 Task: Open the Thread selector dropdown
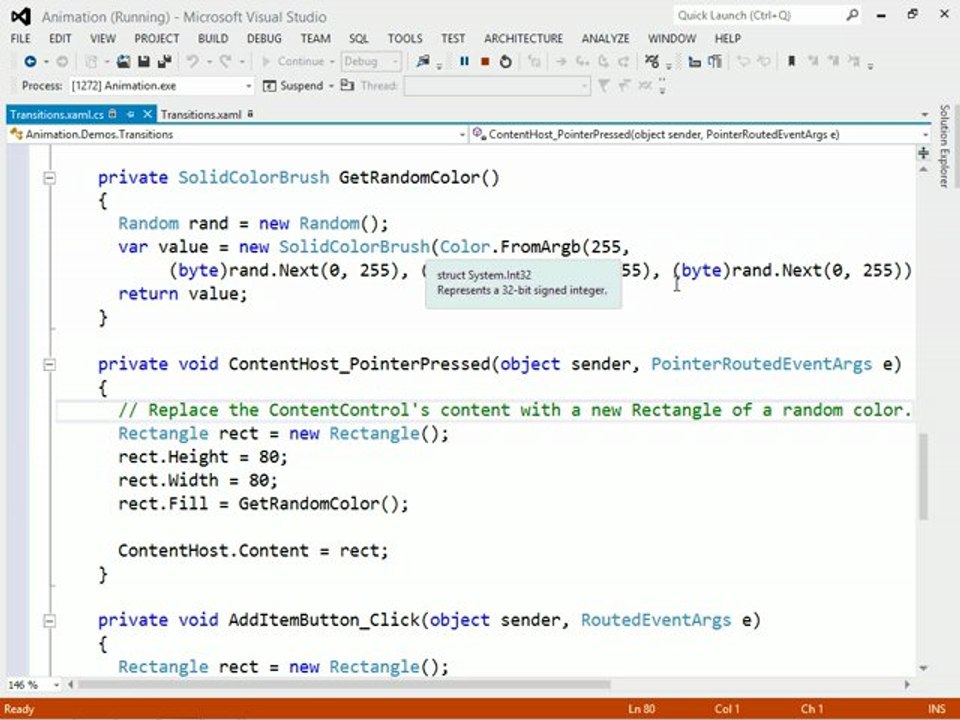coord(583,86)
